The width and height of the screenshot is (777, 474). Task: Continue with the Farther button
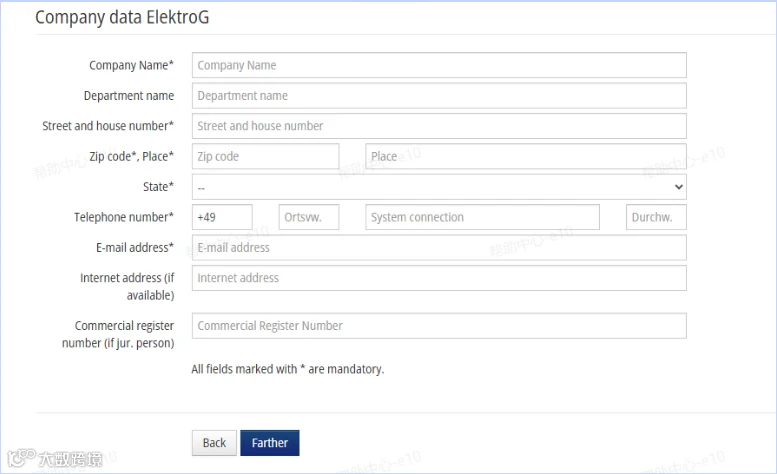coord(270,443)
